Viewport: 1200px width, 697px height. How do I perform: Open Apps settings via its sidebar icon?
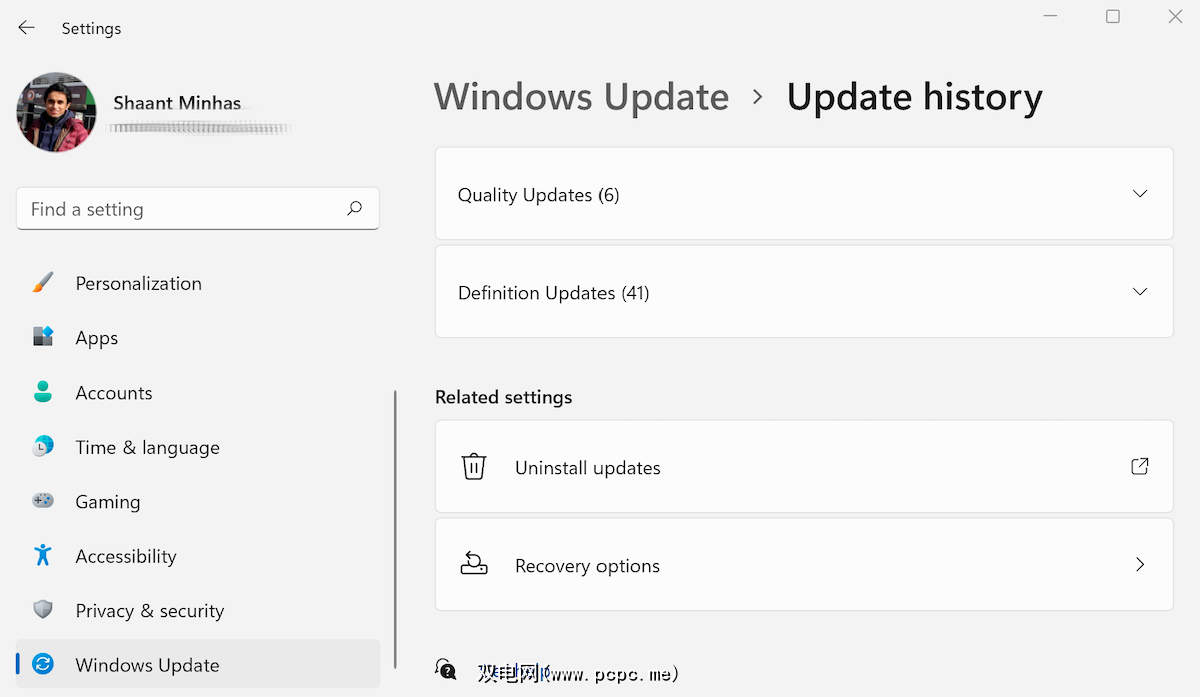[42, 337]
